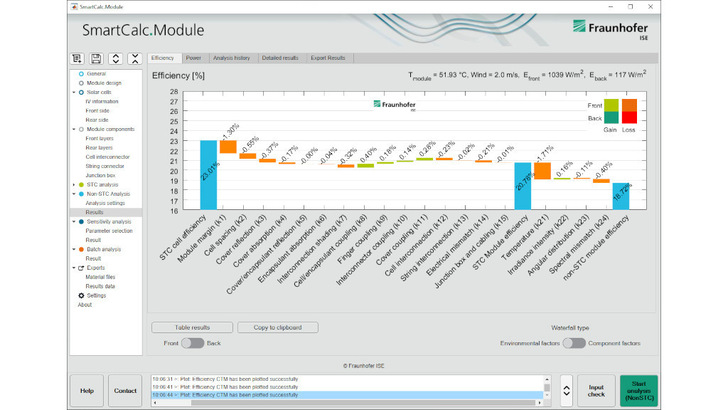Click the Front Gain legend color swatch
Image resolution: width=728 pixels, height=410 pixels.
(x=611, y=105)
